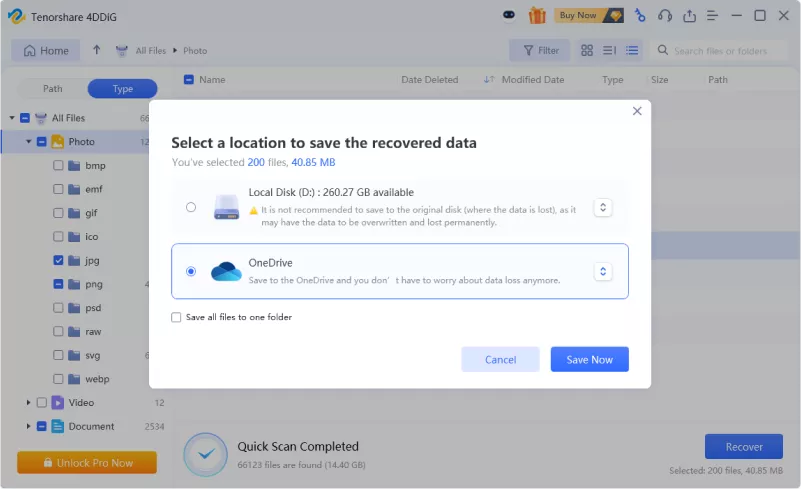Click the share/export icon in title bar
The width and height of the screenshot is (801, 489).
(689, 15)
